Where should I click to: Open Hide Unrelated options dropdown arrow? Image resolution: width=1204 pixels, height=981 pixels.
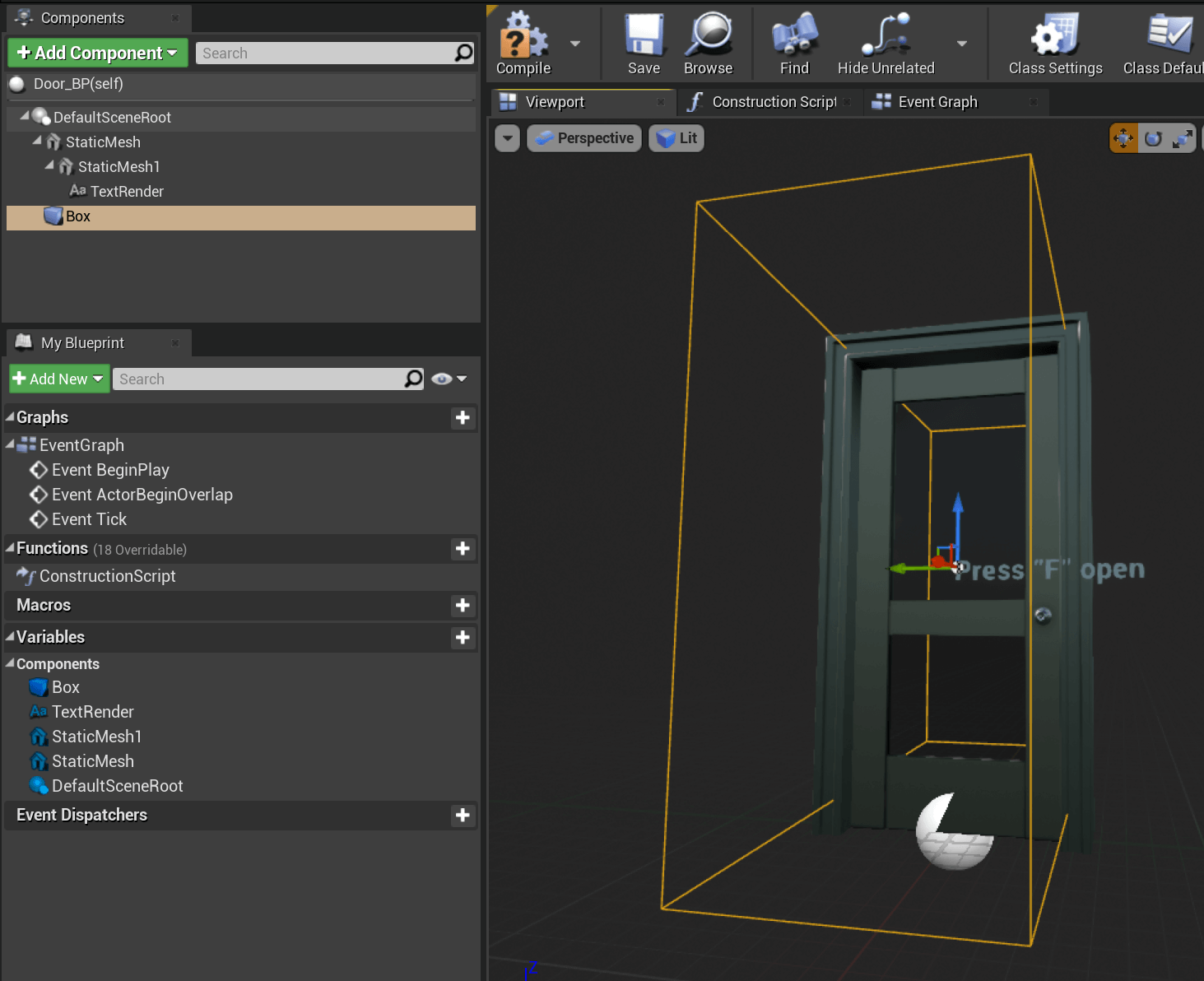coord(961,44)
